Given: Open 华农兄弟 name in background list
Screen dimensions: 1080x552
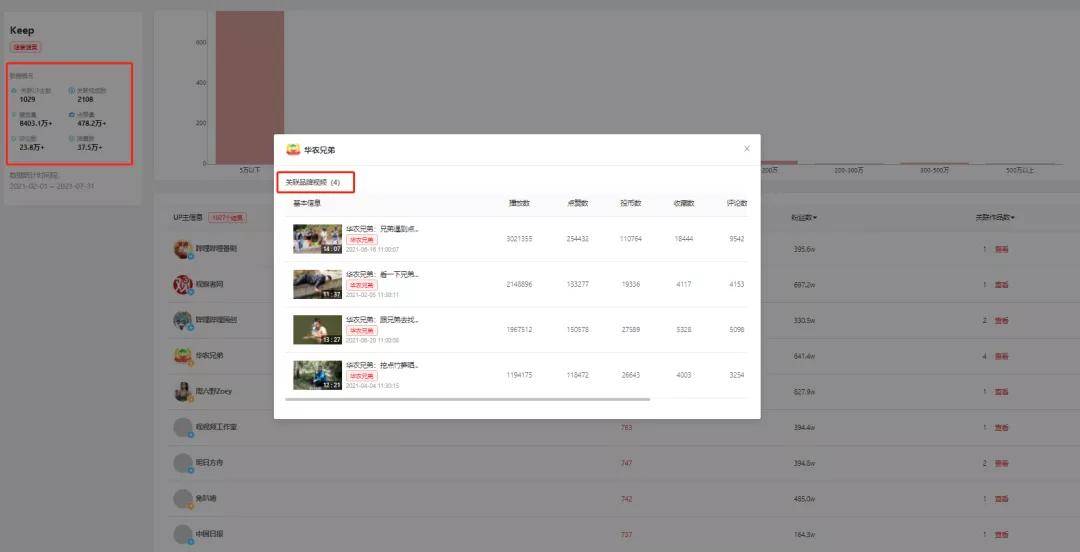Looking at the screenshot, I should pos(209,356).
